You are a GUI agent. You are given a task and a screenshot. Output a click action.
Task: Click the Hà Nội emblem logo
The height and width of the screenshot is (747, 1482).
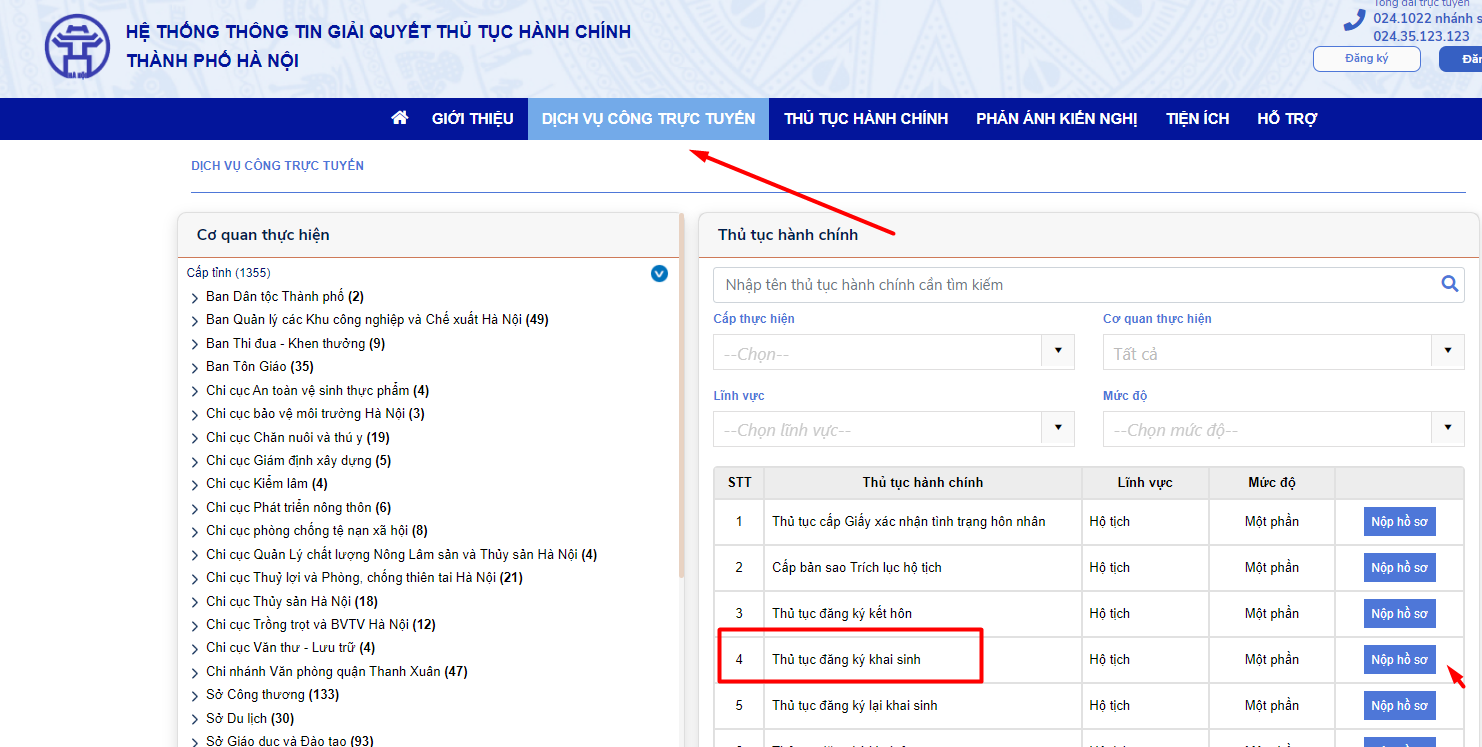[77, 47]
